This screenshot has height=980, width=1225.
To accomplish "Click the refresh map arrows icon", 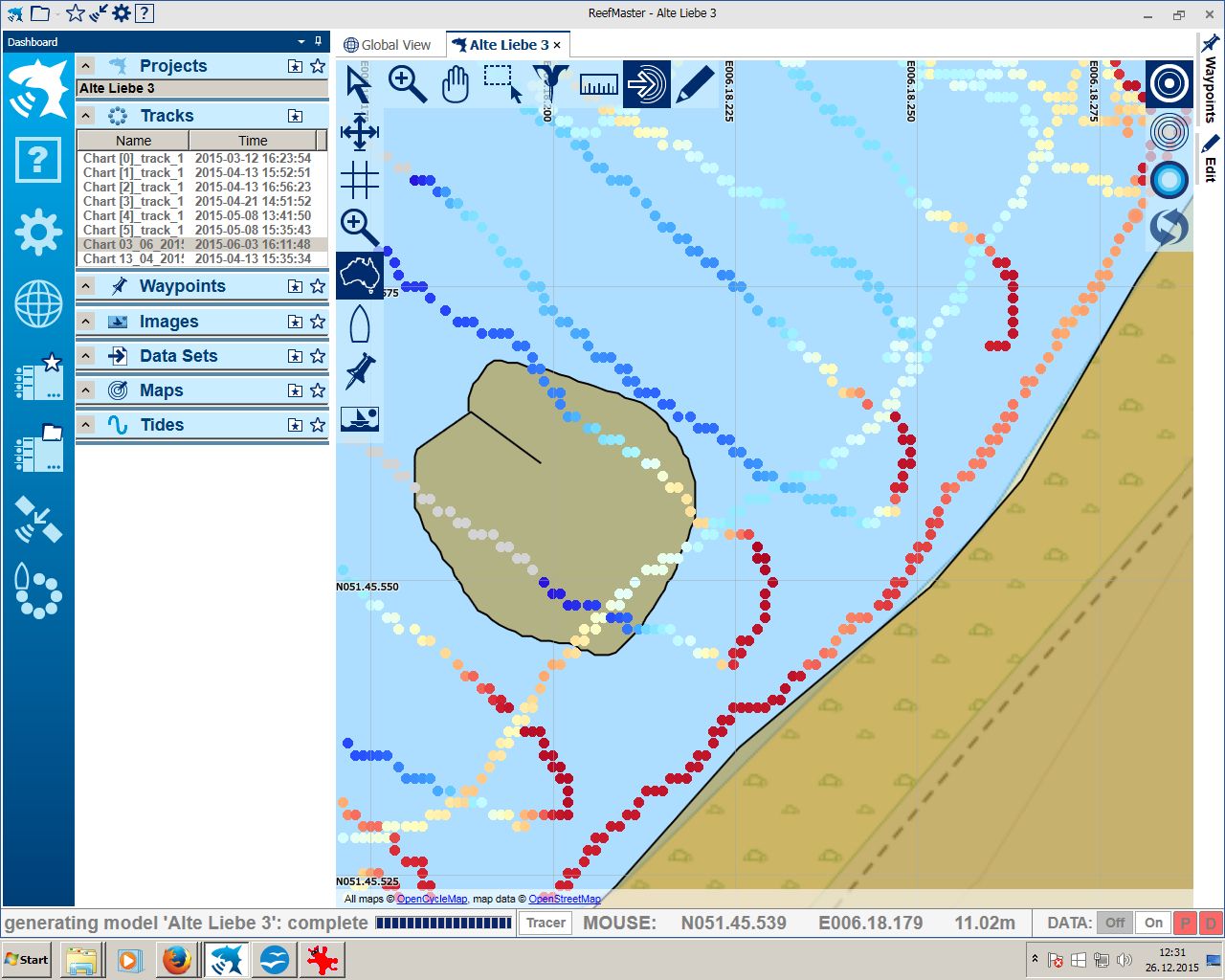I will 1169,228.
